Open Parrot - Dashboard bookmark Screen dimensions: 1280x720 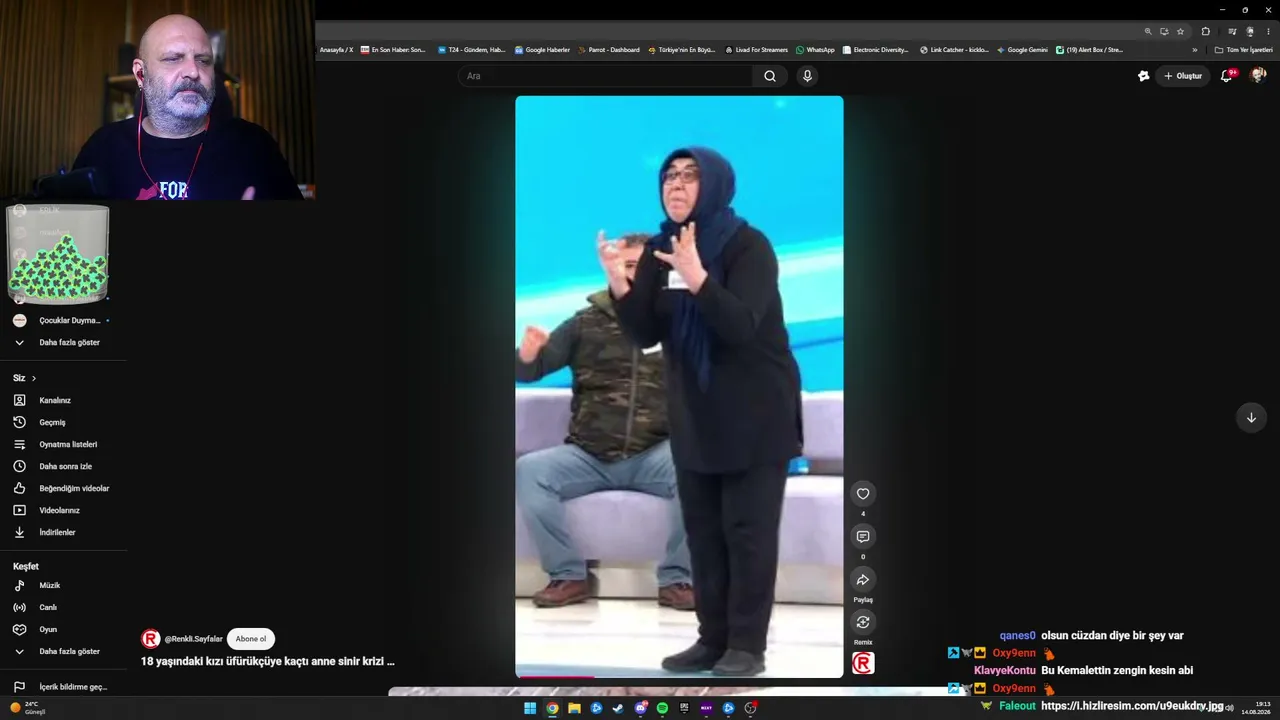[x=609, y=50]
